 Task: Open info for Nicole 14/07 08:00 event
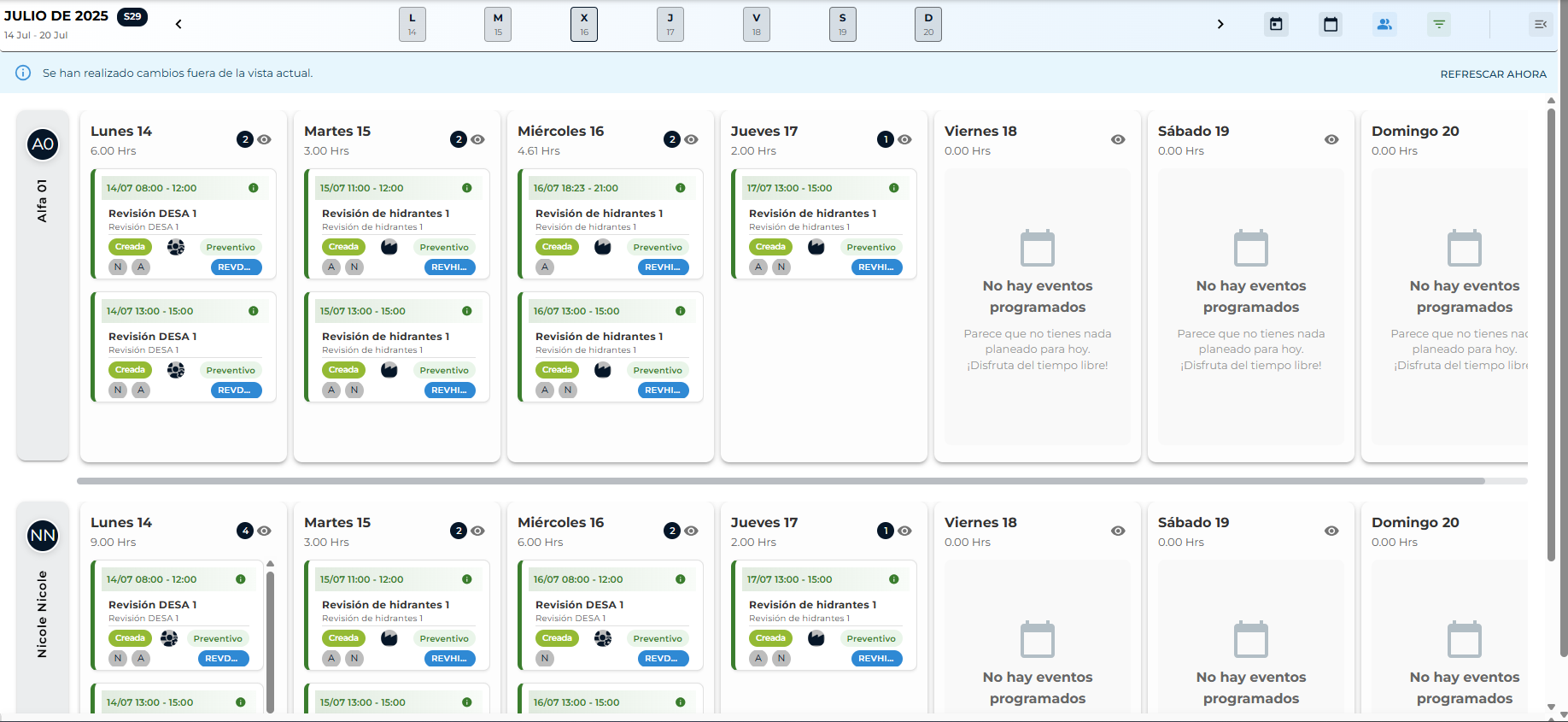point(241,579)
